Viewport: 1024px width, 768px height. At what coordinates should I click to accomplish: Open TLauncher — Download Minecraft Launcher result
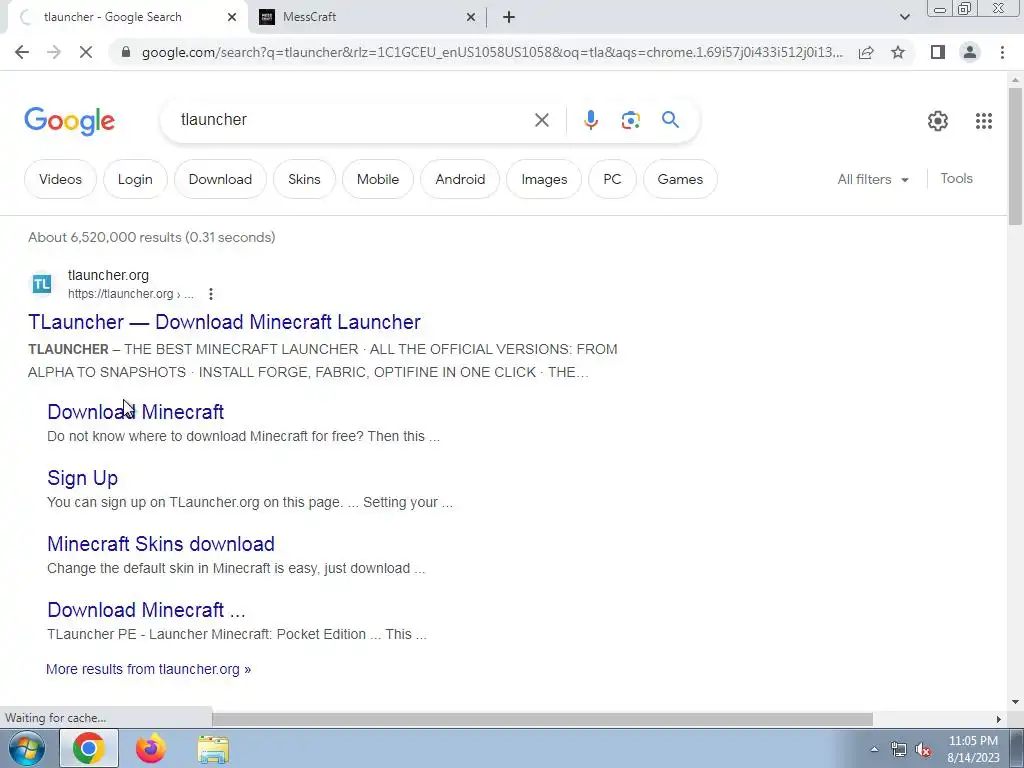[224, 322]
